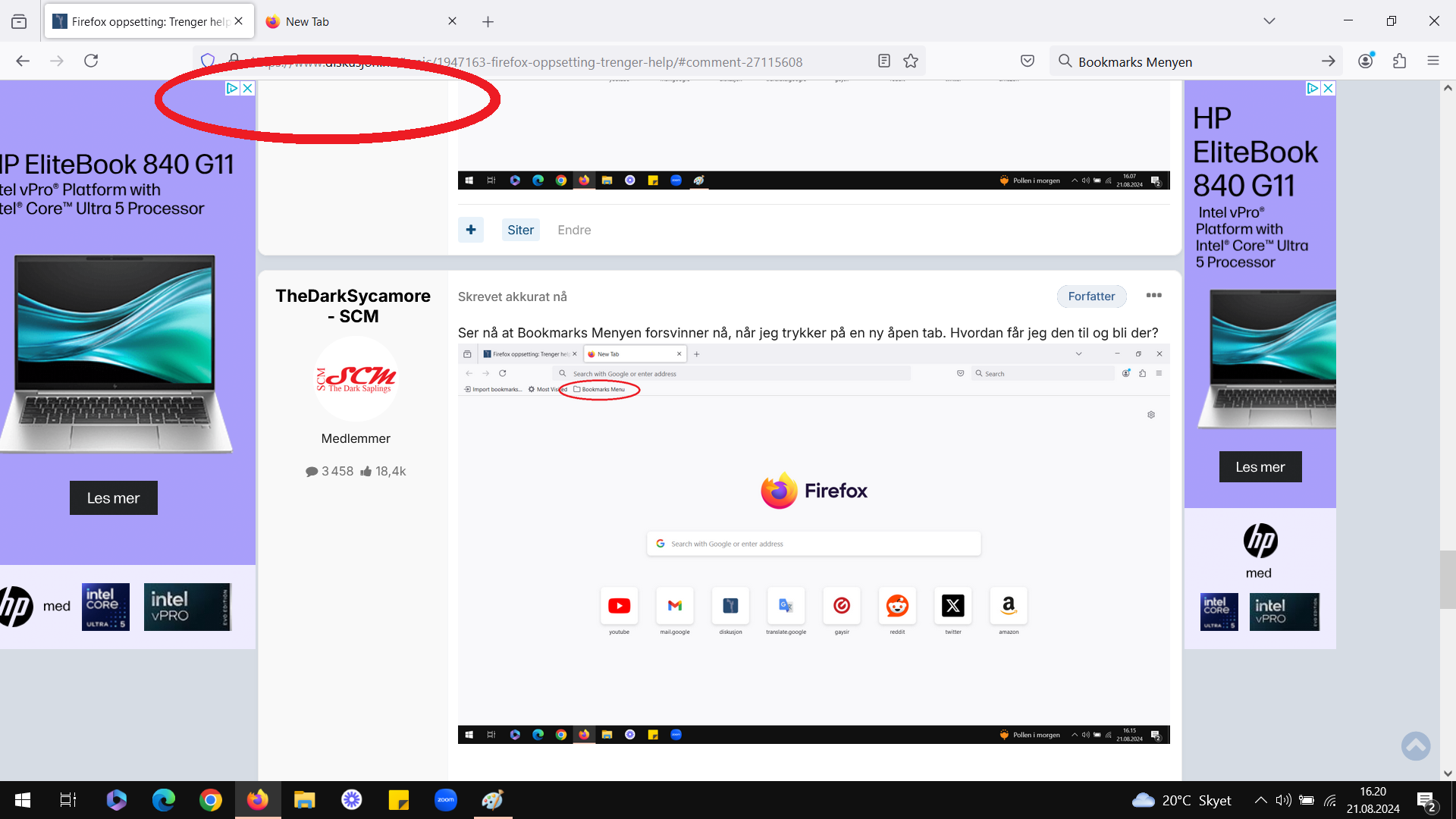Expand the list all tabs chevron
The height and width of the screenshot is (819, 1456).
point(1269,21)
